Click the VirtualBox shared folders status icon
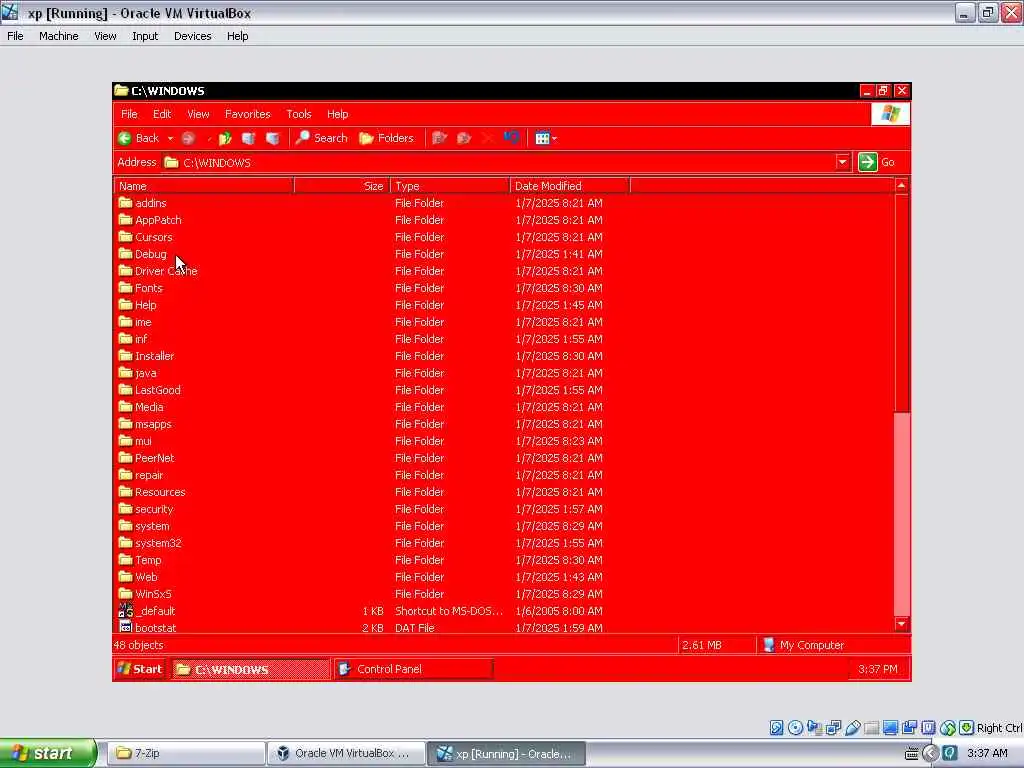1024x768 pixels. coord(871,728)
